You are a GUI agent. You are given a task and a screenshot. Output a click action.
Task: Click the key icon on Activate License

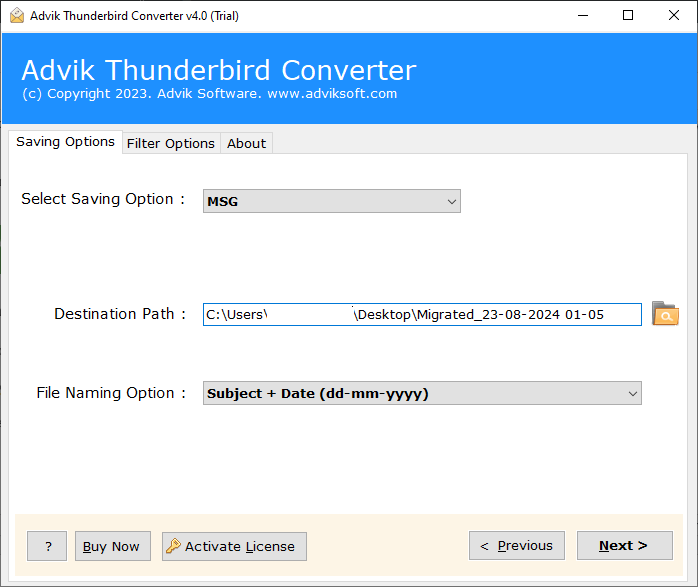click(173, 546)
